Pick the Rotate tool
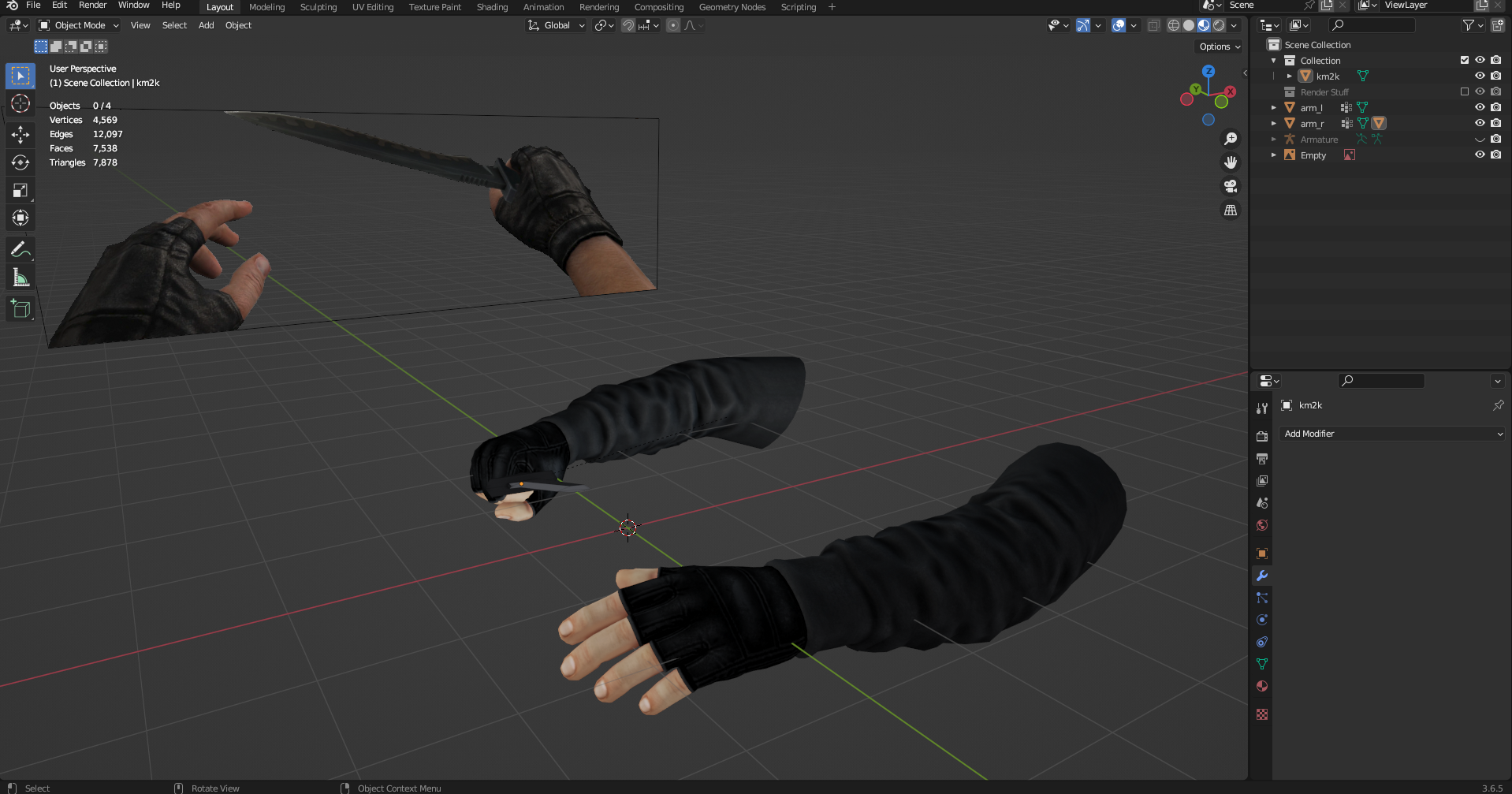Image resolution: width=1512 pixels, height=794 pixels. point(20,162)
